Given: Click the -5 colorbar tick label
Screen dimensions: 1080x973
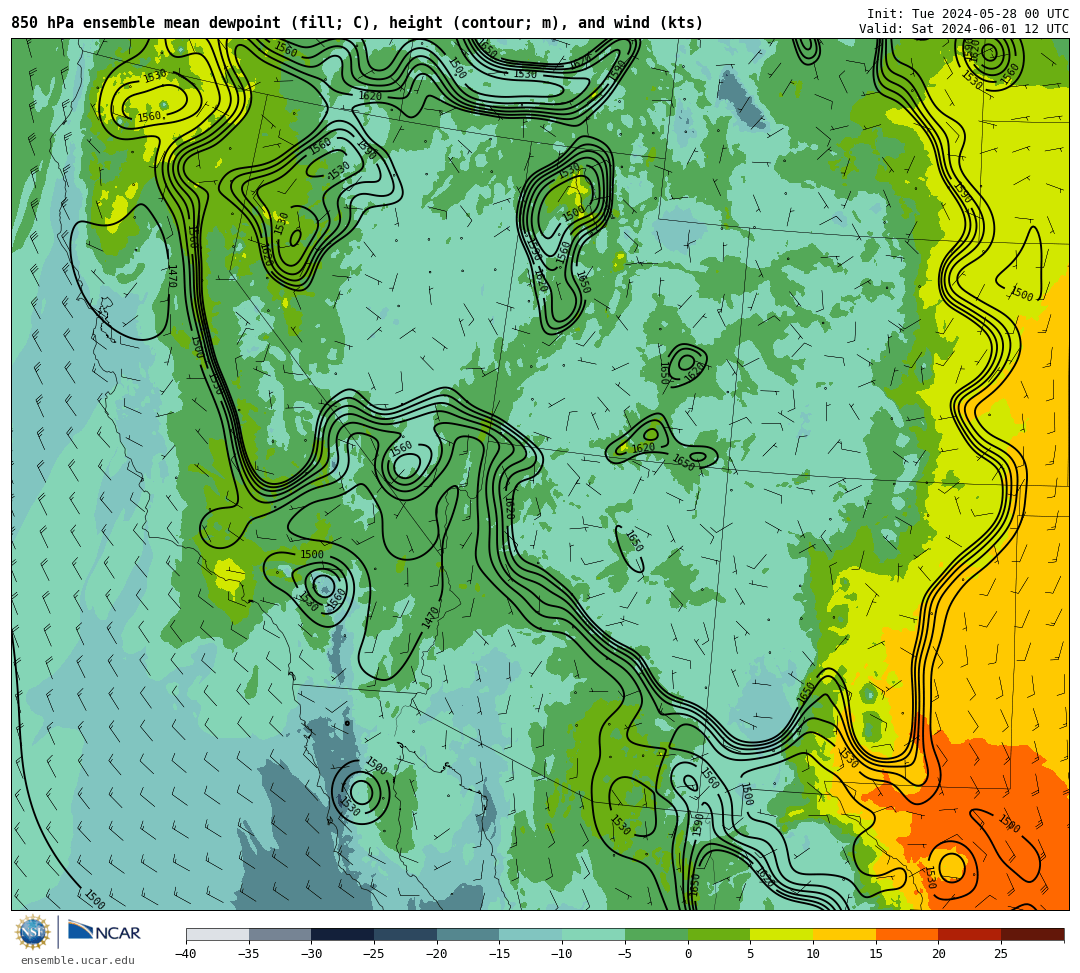Looking at the screenshot, I should coord(624,954).
